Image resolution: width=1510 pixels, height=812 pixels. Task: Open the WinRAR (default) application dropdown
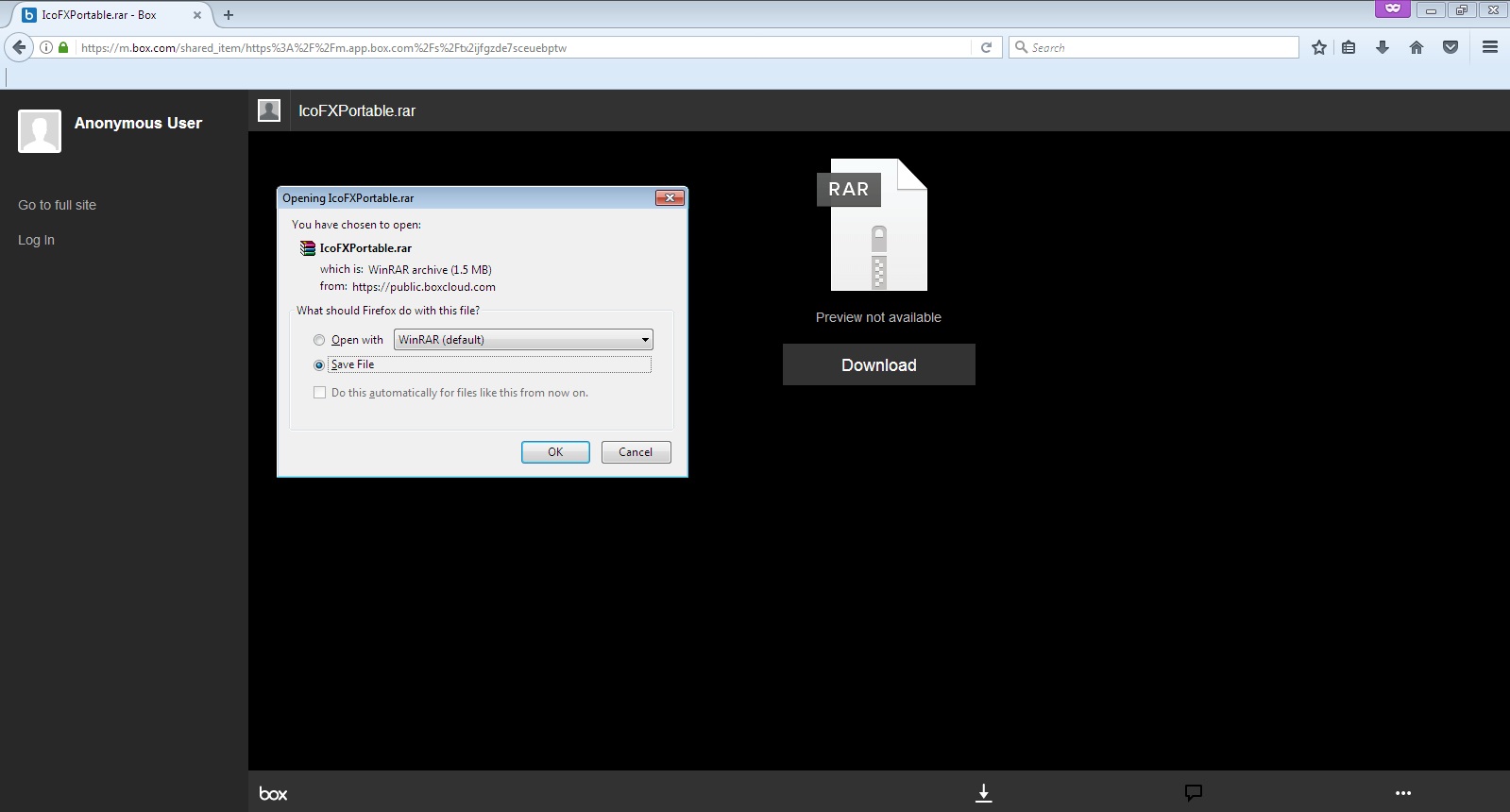coord(523,340)
